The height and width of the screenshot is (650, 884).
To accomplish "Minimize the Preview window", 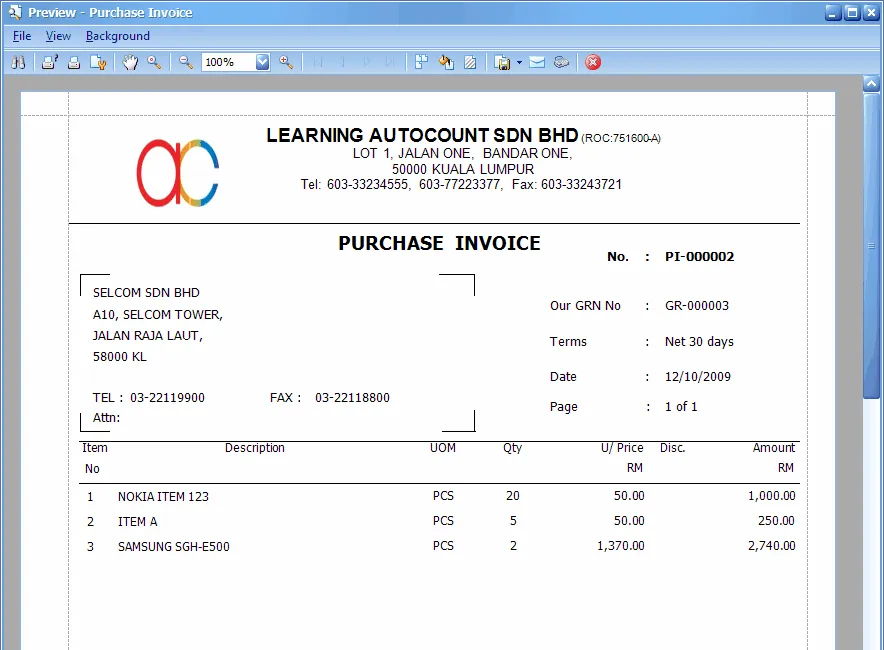I will 833,12.
